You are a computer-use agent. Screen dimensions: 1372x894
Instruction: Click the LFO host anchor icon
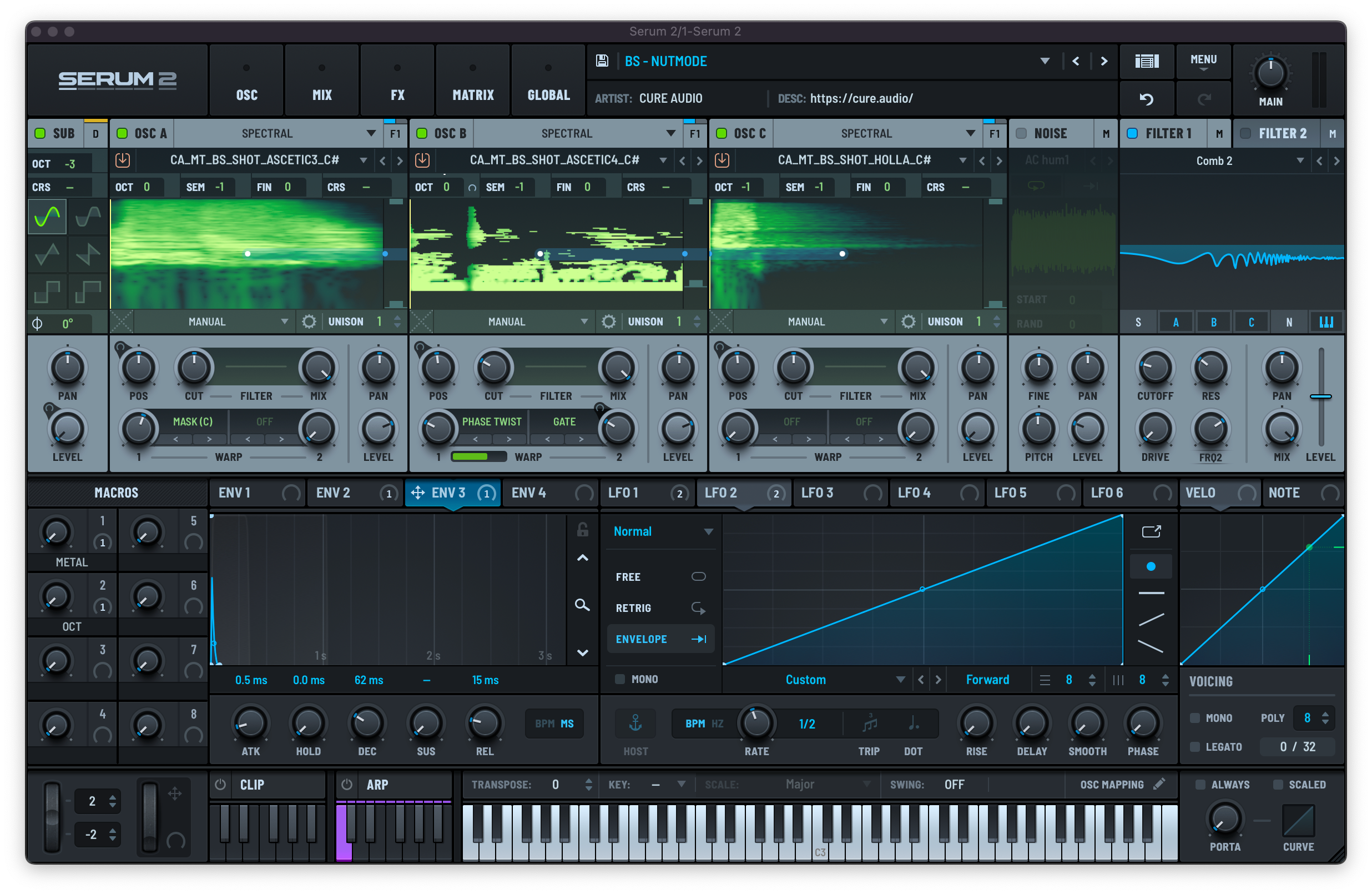point(635,724)
